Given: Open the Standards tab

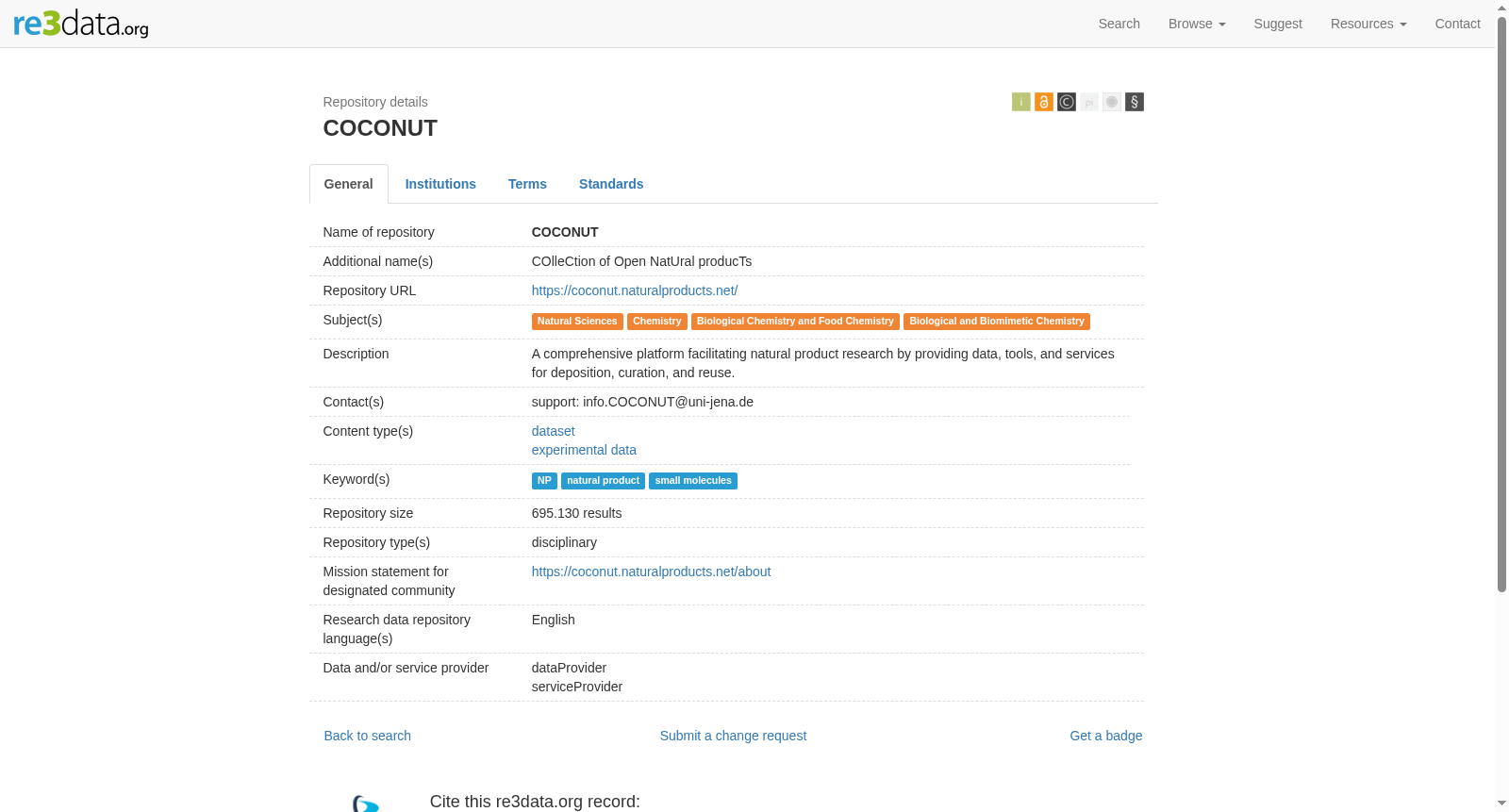Looking at the screenshot, I should (611, 184).
